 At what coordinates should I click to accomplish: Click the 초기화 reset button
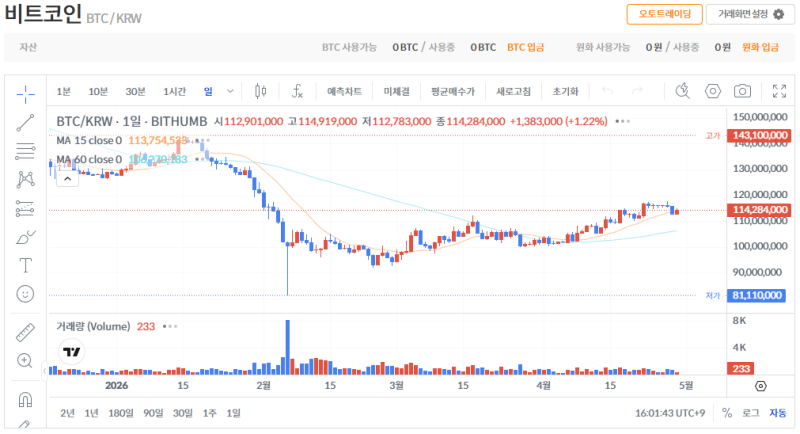coord(565,91)
